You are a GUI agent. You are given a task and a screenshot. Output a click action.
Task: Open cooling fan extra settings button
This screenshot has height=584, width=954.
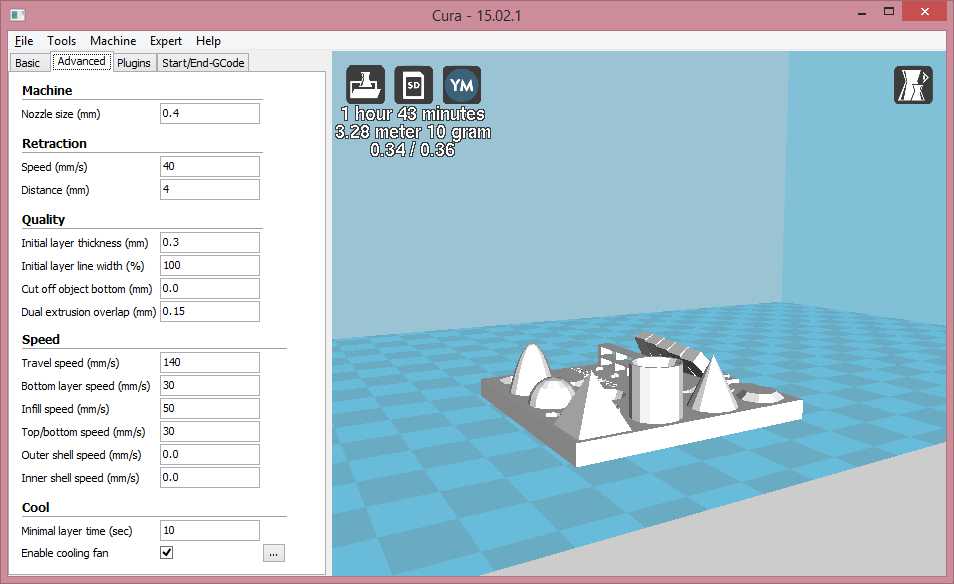point(274,553)
